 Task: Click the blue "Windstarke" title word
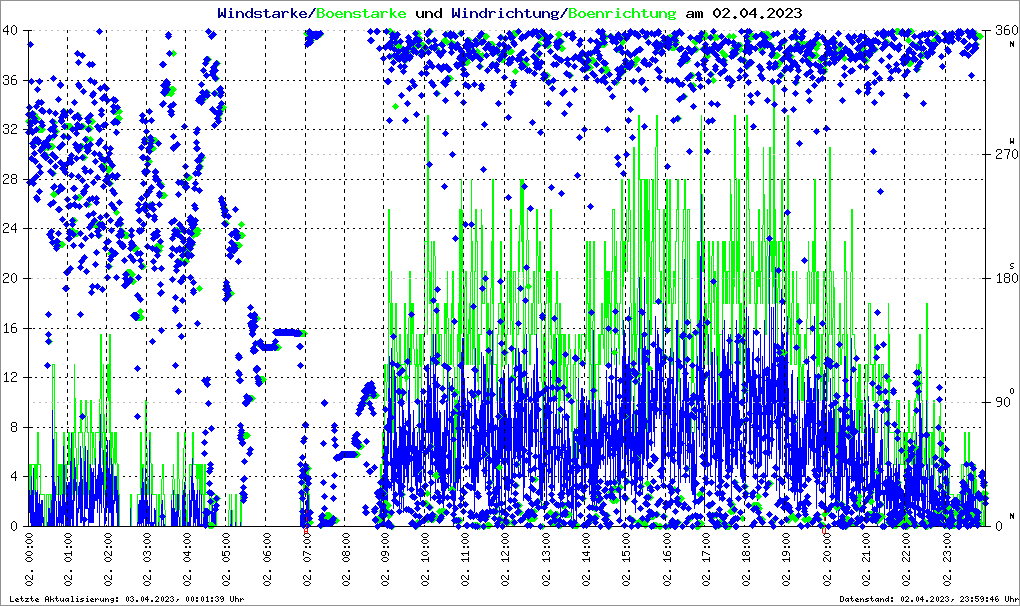[262, 13]
